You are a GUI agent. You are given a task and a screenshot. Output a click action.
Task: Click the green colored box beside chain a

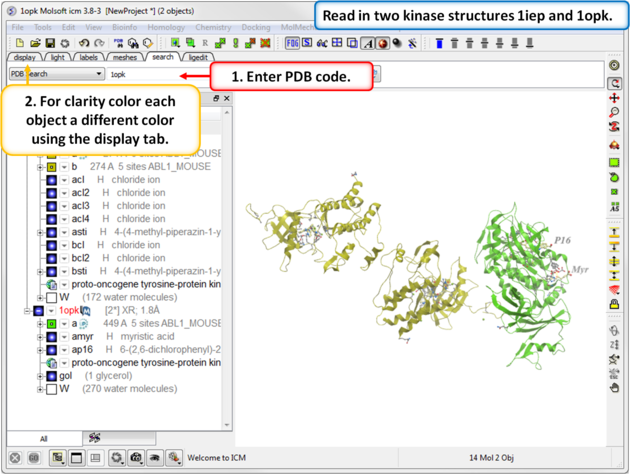coord(50,324)
